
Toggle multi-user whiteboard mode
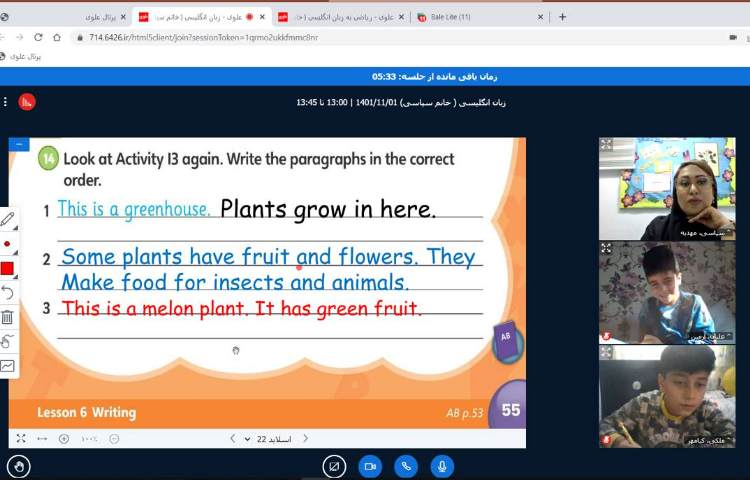[8, 341]
